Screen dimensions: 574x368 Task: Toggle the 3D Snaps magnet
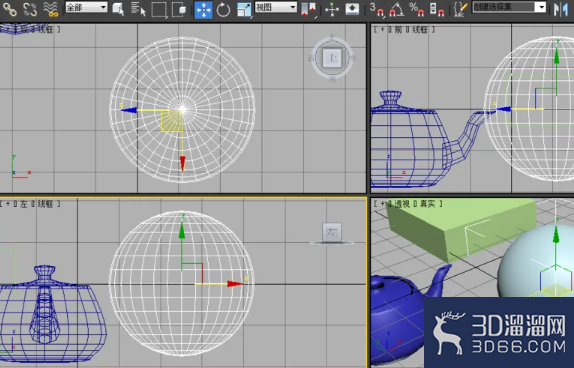pyautogui.click(x=377, y=9)
